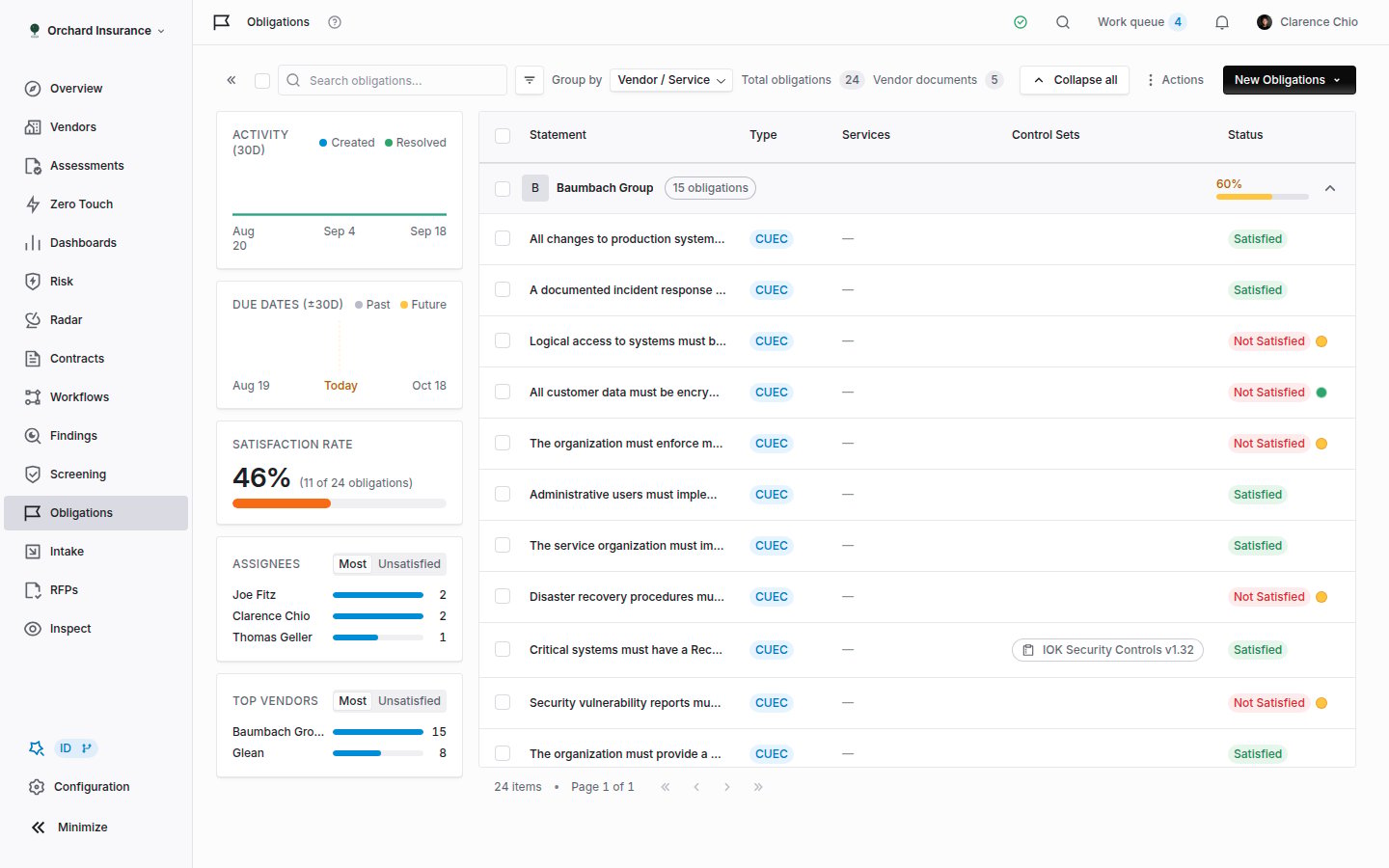Open the Clarence Chio user menu
The width and height of the screenshot is (1389, 868).
(1307, 22)
